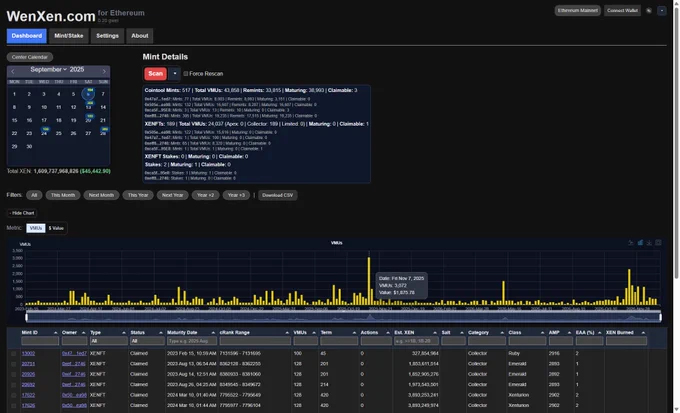Click the last chart toolbox icon
This screenshot has width=680, height=413.
658,243
